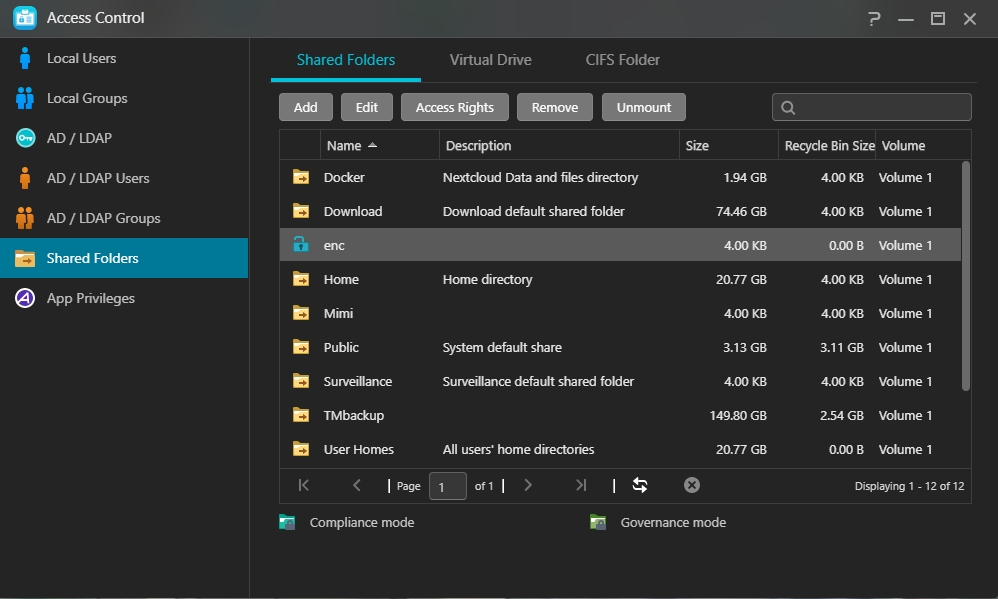Click 'System default share' description

[x=502, y=348]
